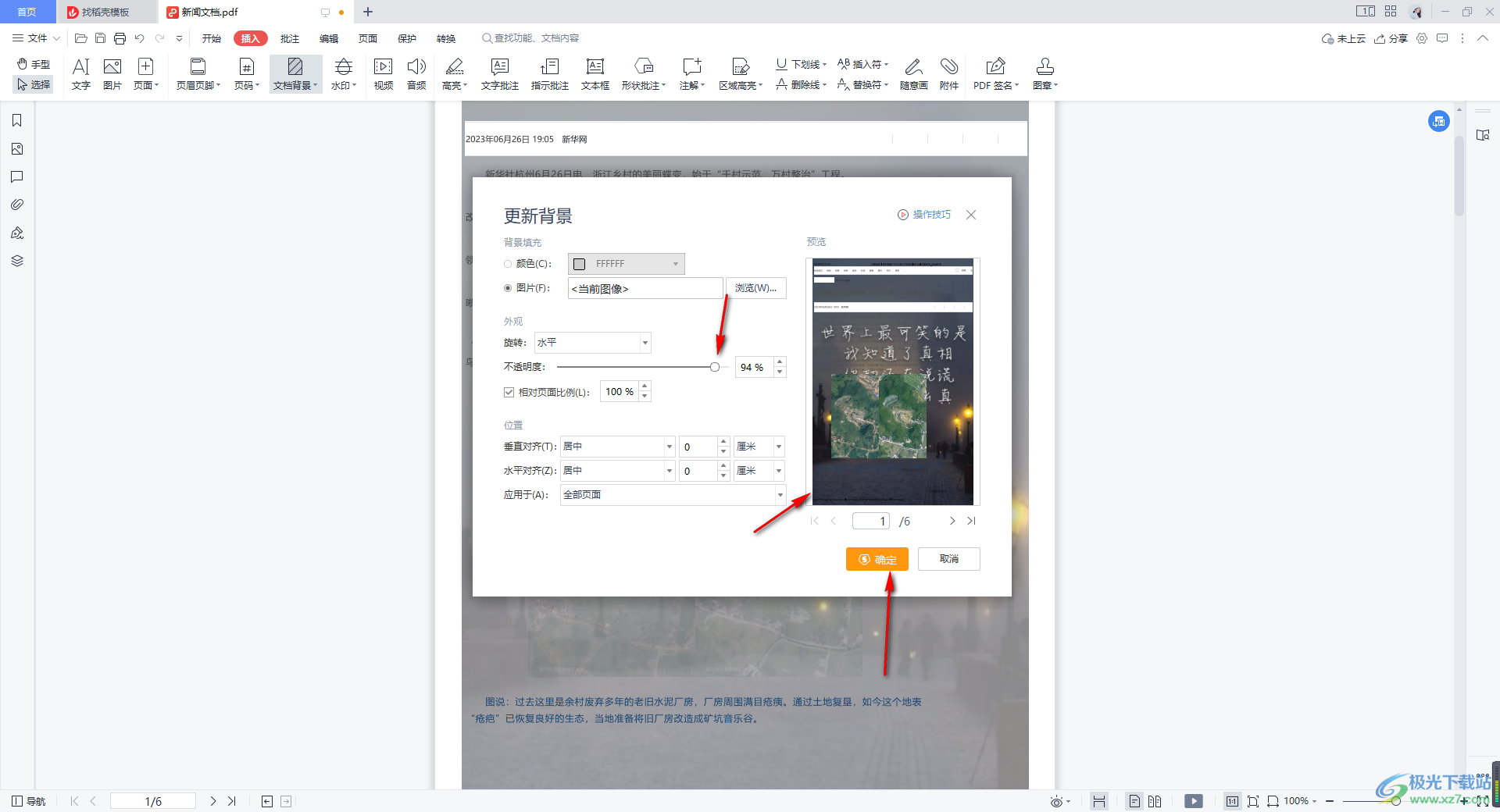Click the current image (<当前图像>) path field
Image resolution: width=1500 pixels, height=812 pixels.
[x=645, y=288]
